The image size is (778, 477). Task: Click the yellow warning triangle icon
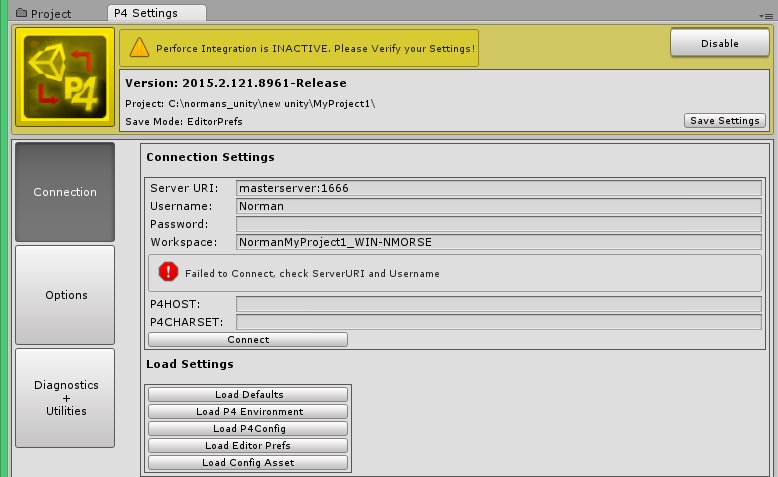139,48
